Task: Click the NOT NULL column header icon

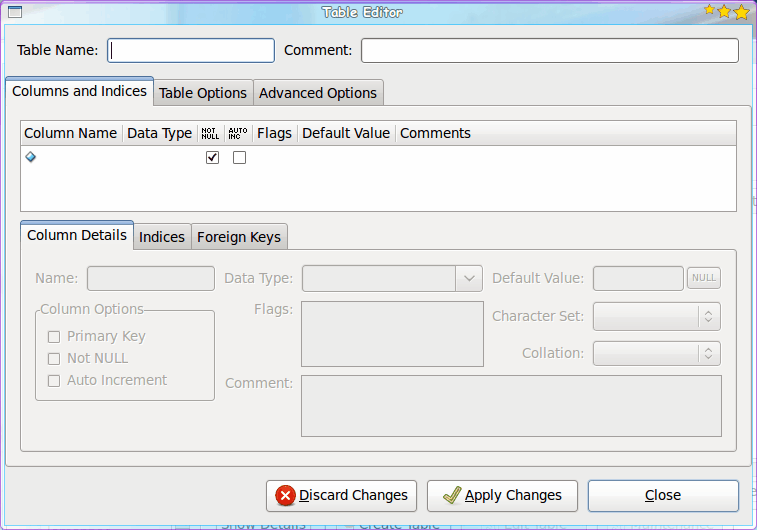Action: pyautogui.click(x=210, y=132)
